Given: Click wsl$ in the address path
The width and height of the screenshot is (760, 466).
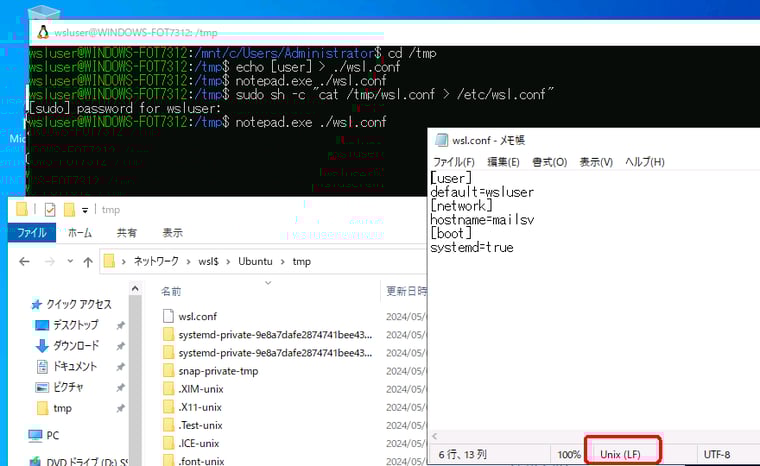Looking at the screenshot, I should pos(208,261).
